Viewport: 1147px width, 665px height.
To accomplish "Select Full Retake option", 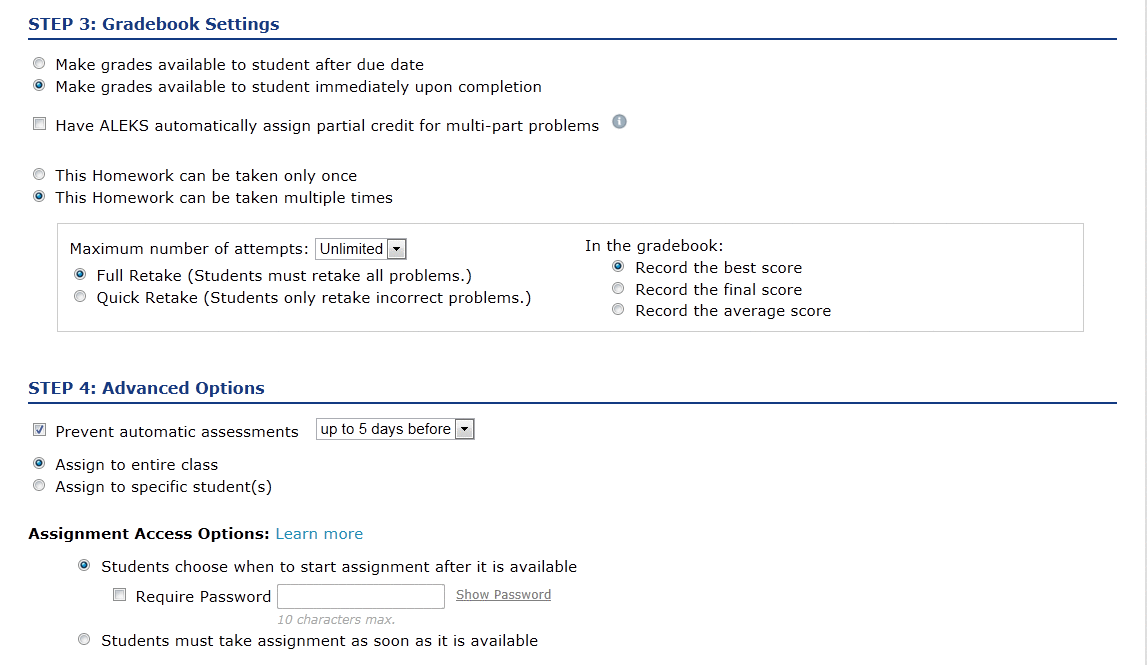I will (80, 274).
